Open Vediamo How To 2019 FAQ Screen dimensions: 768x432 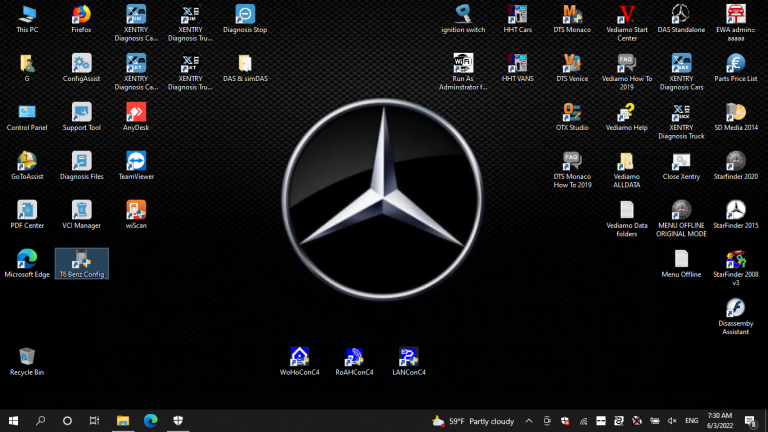(x=626, y=72)
